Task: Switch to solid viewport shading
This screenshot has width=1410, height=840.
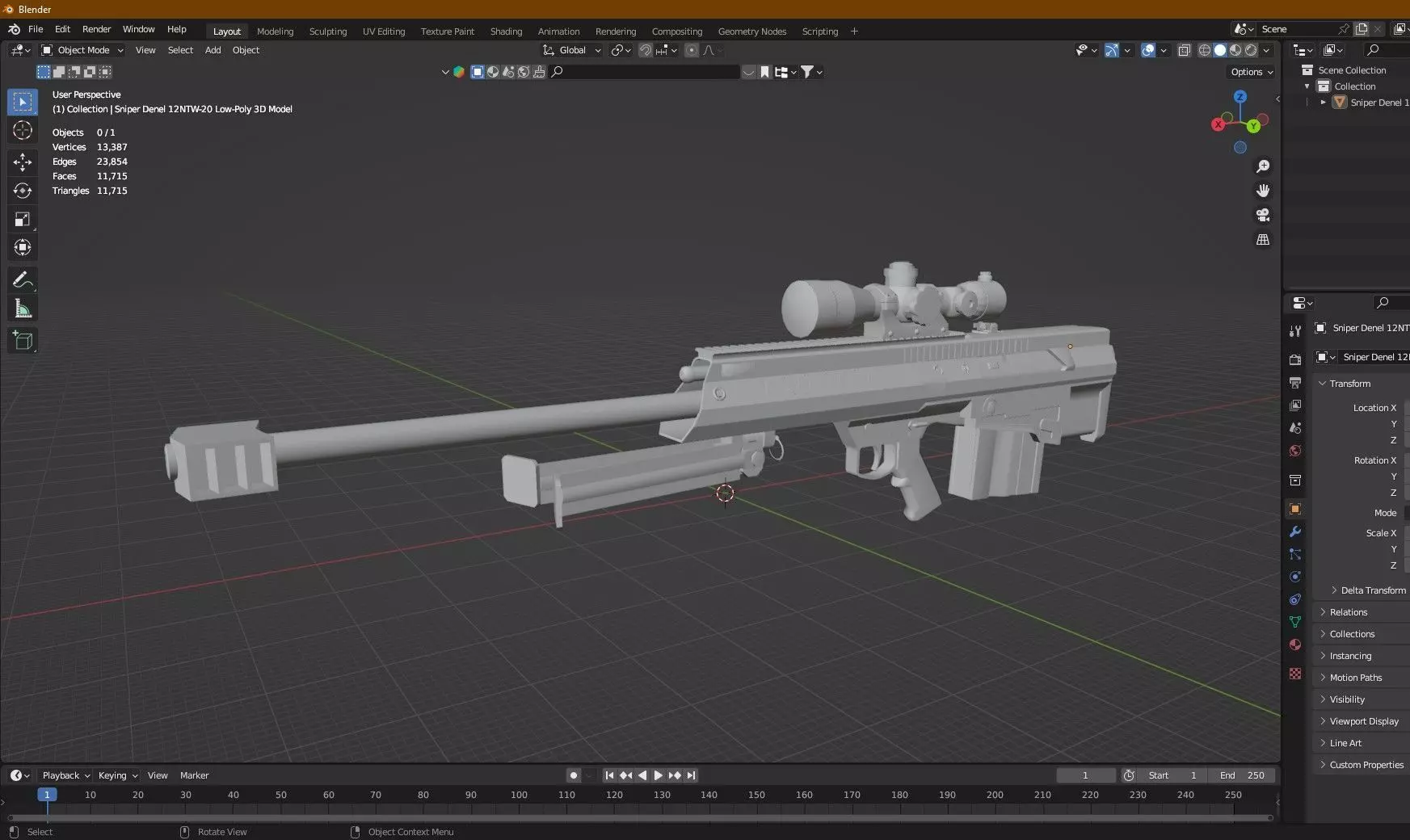Action: 1220,50
